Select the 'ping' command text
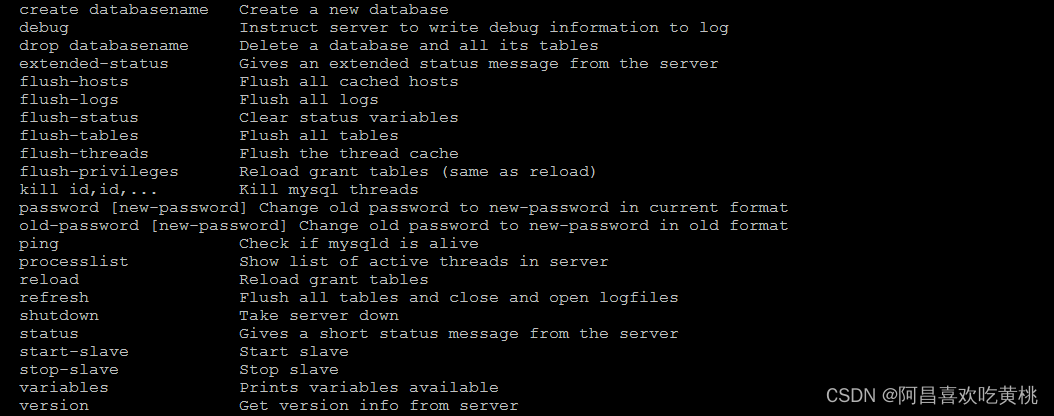The height and width of the screenshot is (416, 1054). pyautogui.click(x=39, y=243)
